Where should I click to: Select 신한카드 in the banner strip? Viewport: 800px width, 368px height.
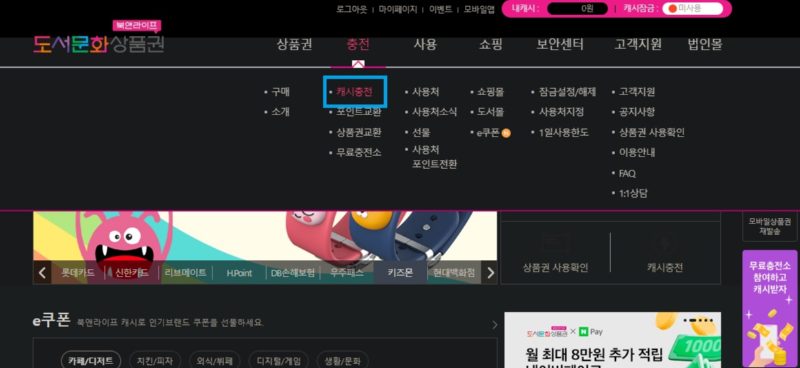(x=132, y=273)
